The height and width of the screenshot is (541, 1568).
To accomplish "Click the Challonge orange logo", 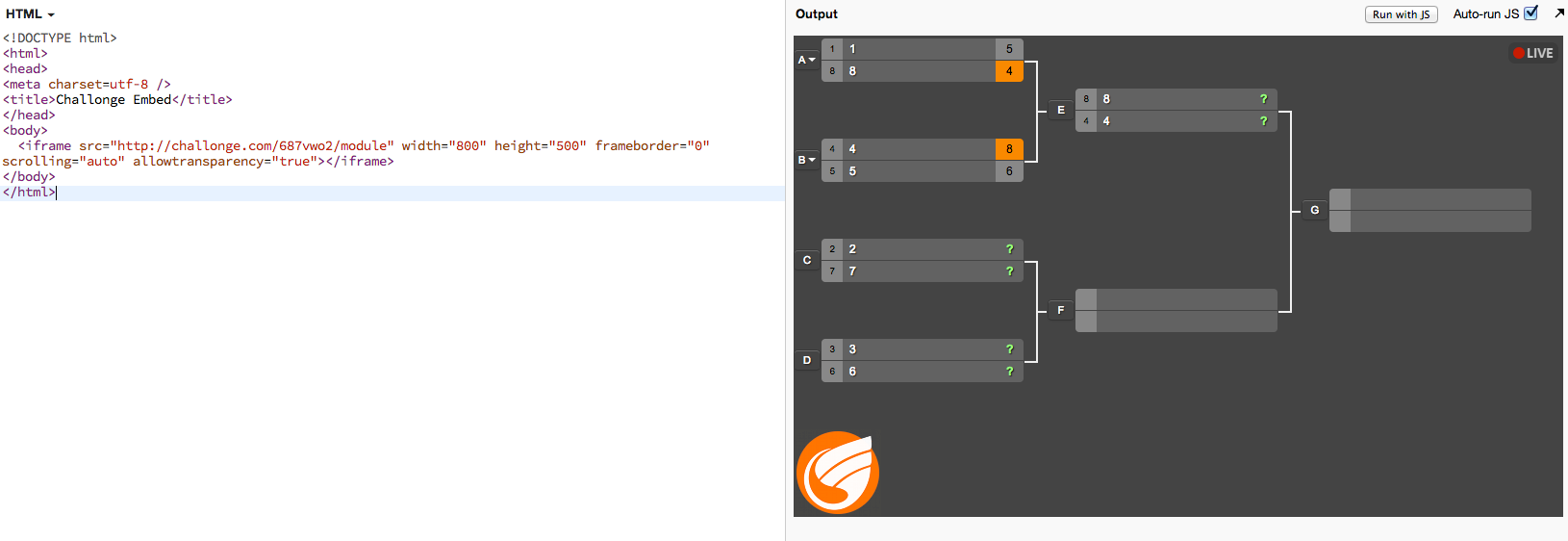I will coord(837,473).
